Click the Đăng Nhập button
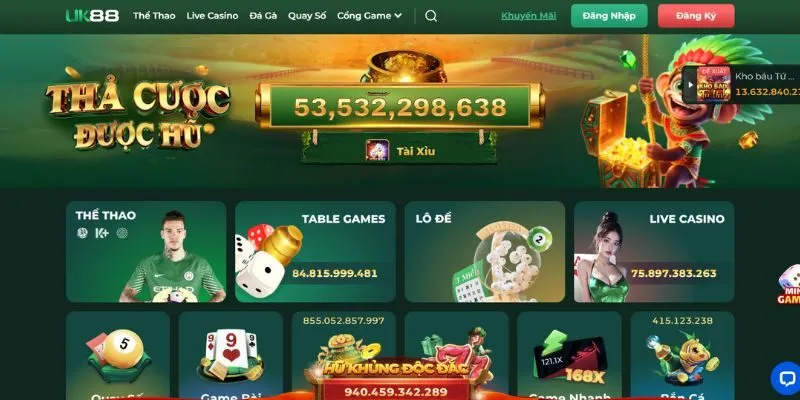 (x=609, y=16)
